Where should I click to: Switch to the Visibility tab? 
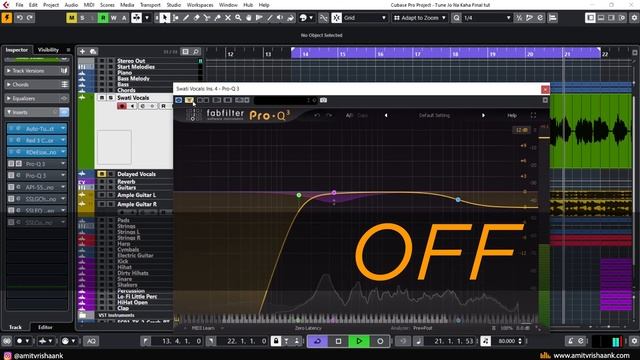click(48, 50)
